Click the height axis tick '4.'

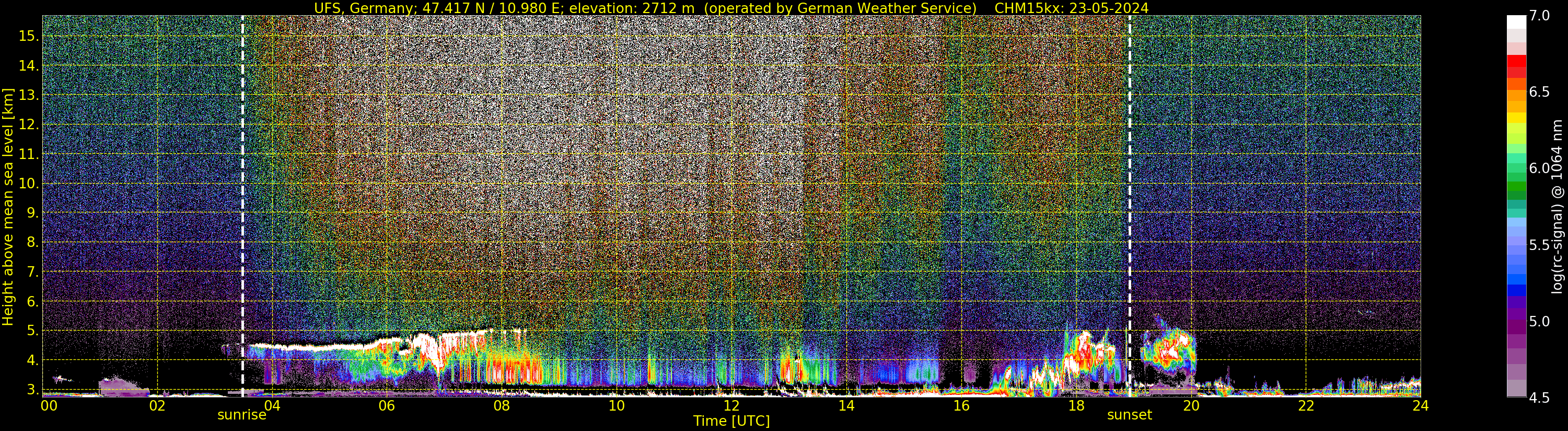click(32, 360)
